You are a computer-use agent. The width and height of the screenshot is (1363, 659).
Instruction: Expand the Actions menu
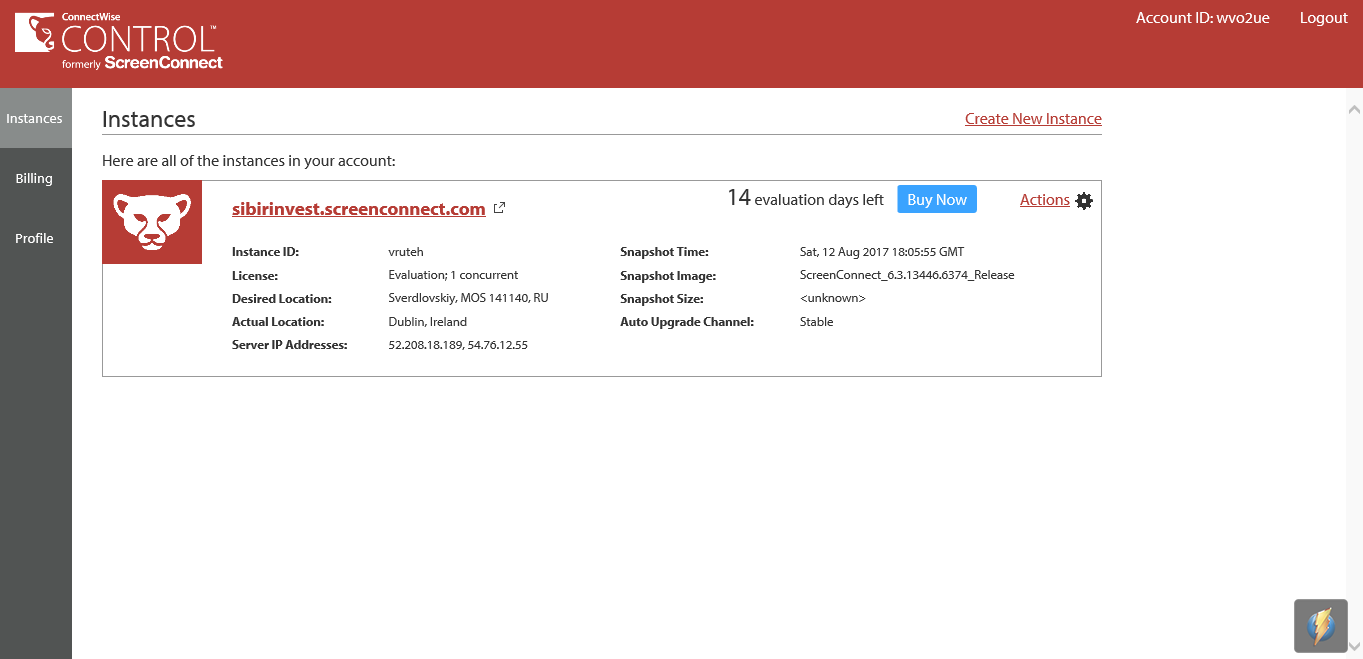pos(1044,200)
